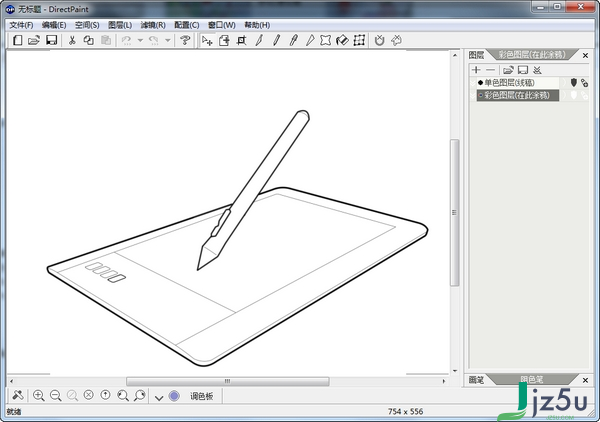
Task: Delete a layer with the minus icon
Action: pyautogui.click(x=491, y=70)
